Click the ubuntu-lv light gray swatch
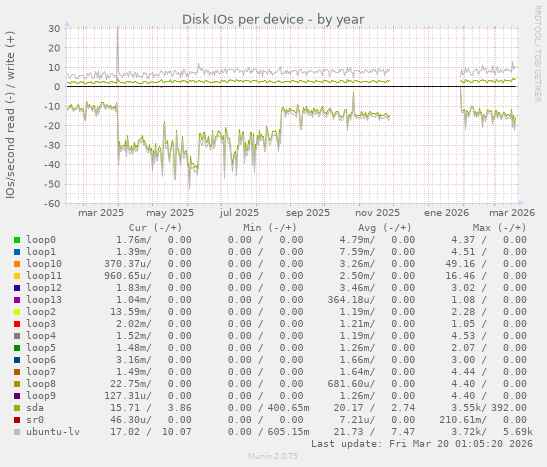 tap(17, 432)
